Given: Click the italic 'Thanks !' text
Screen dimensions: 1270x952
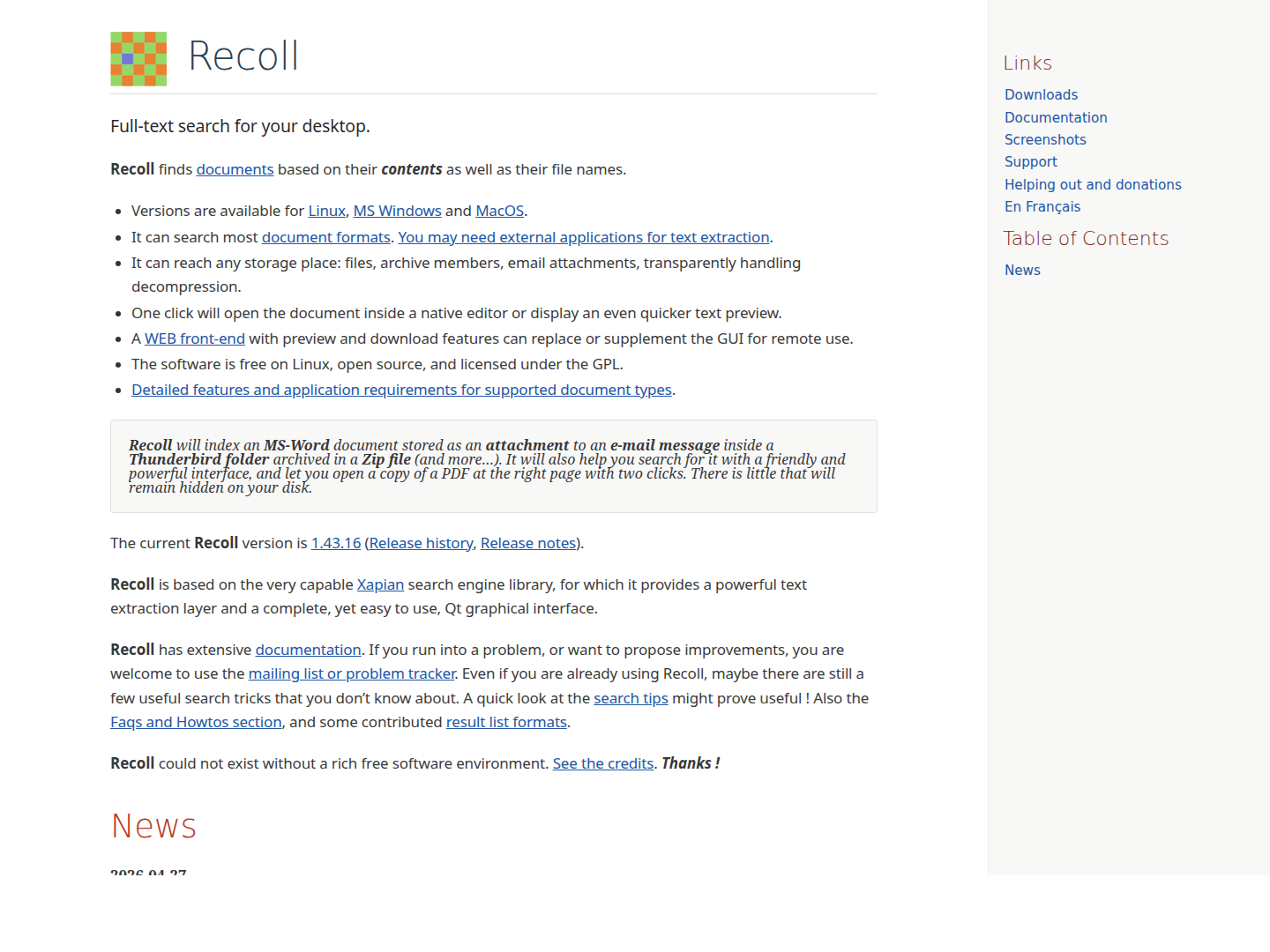Looking at the screenshot, I should click(691, 763).
